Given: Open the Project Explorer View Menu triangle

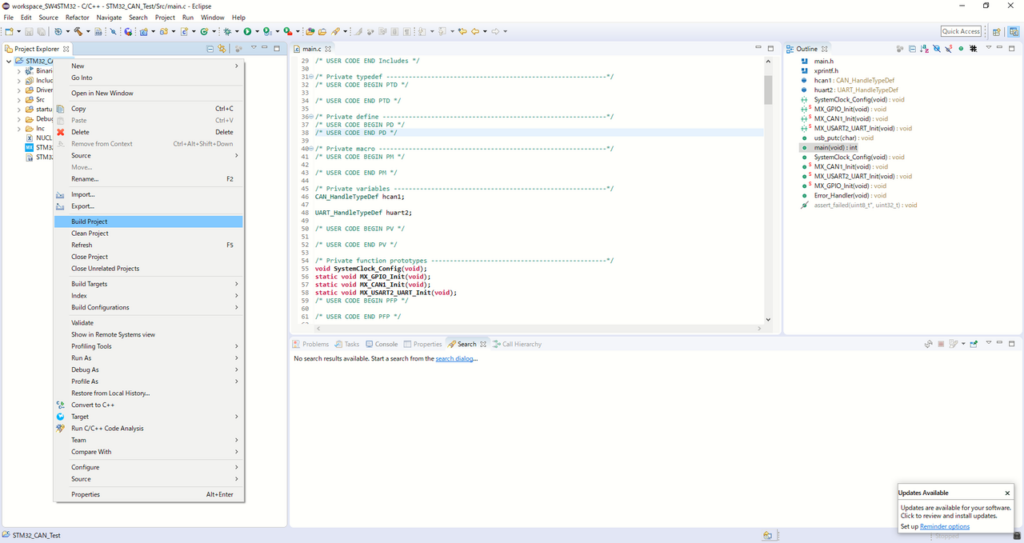Looking at the screenshot, I should click(x=253, y=48).
